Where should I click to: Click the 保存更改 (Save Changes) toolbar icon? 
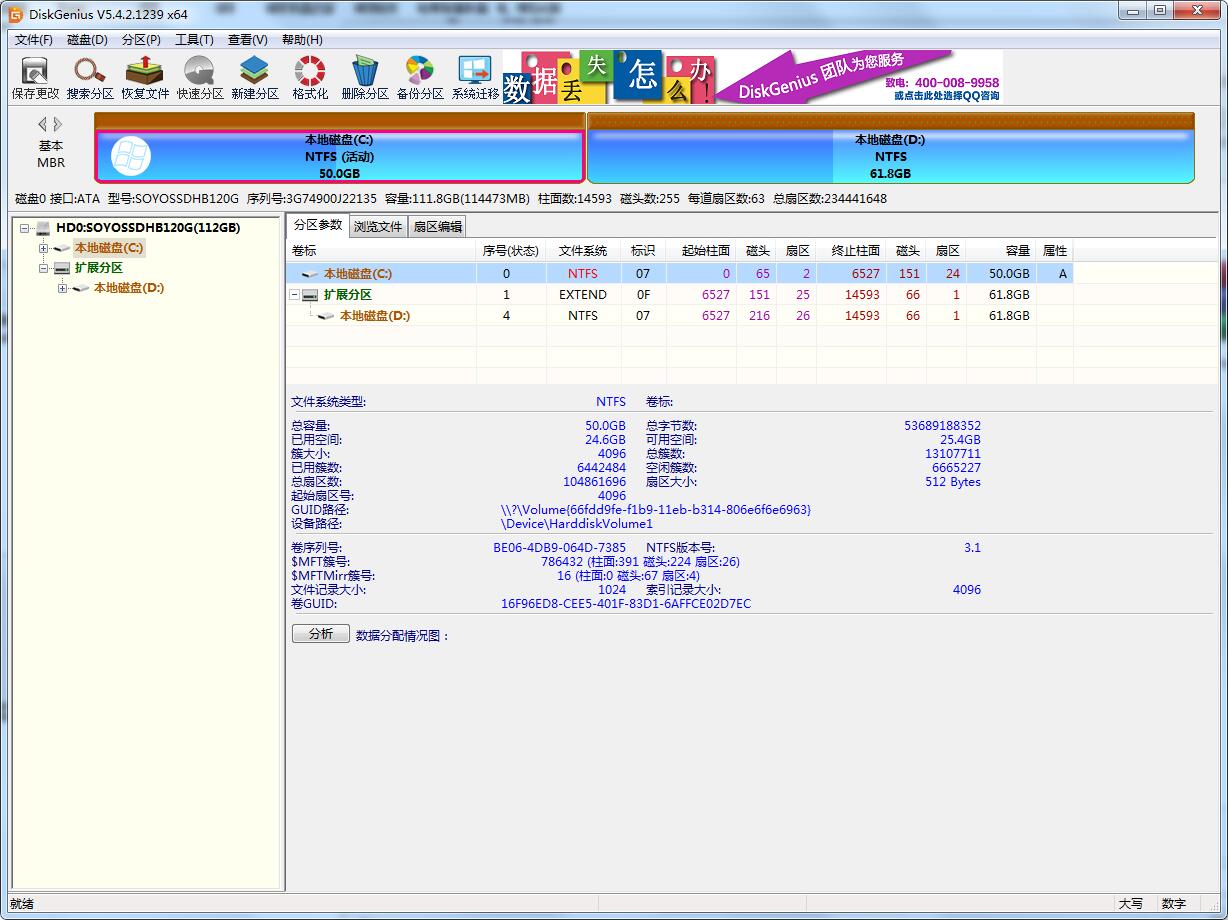click(33, 77)
